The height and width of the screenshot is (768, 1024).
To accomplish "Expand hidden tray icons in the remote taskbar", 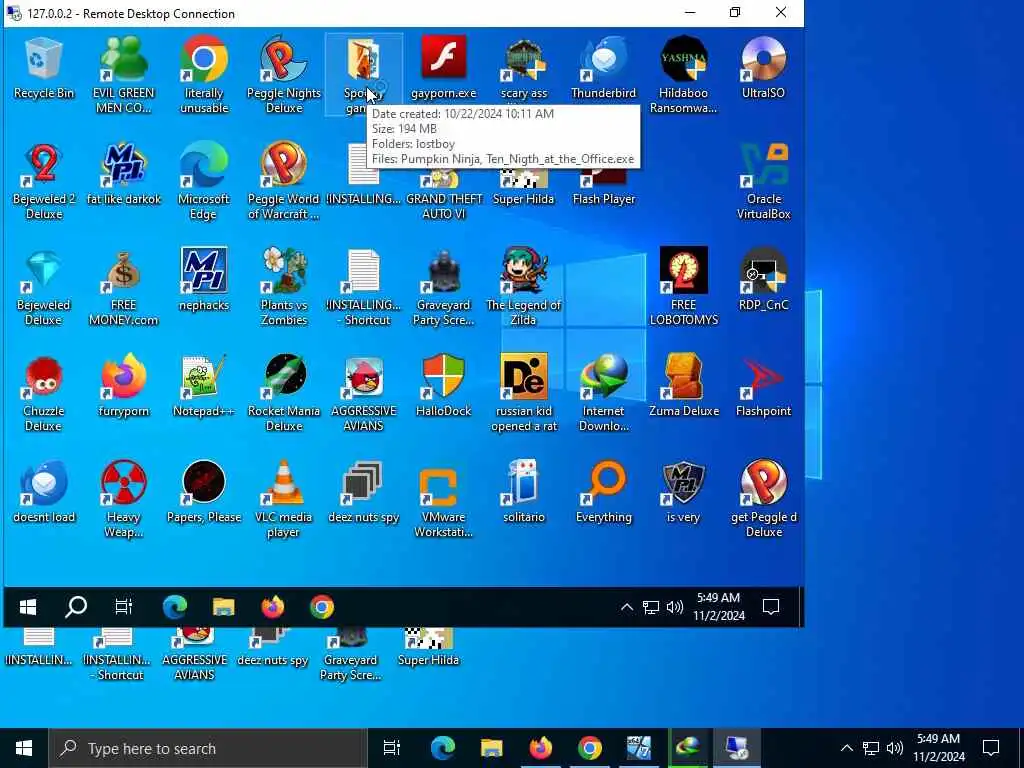I will pyautogui.click(x=626, y=607).
